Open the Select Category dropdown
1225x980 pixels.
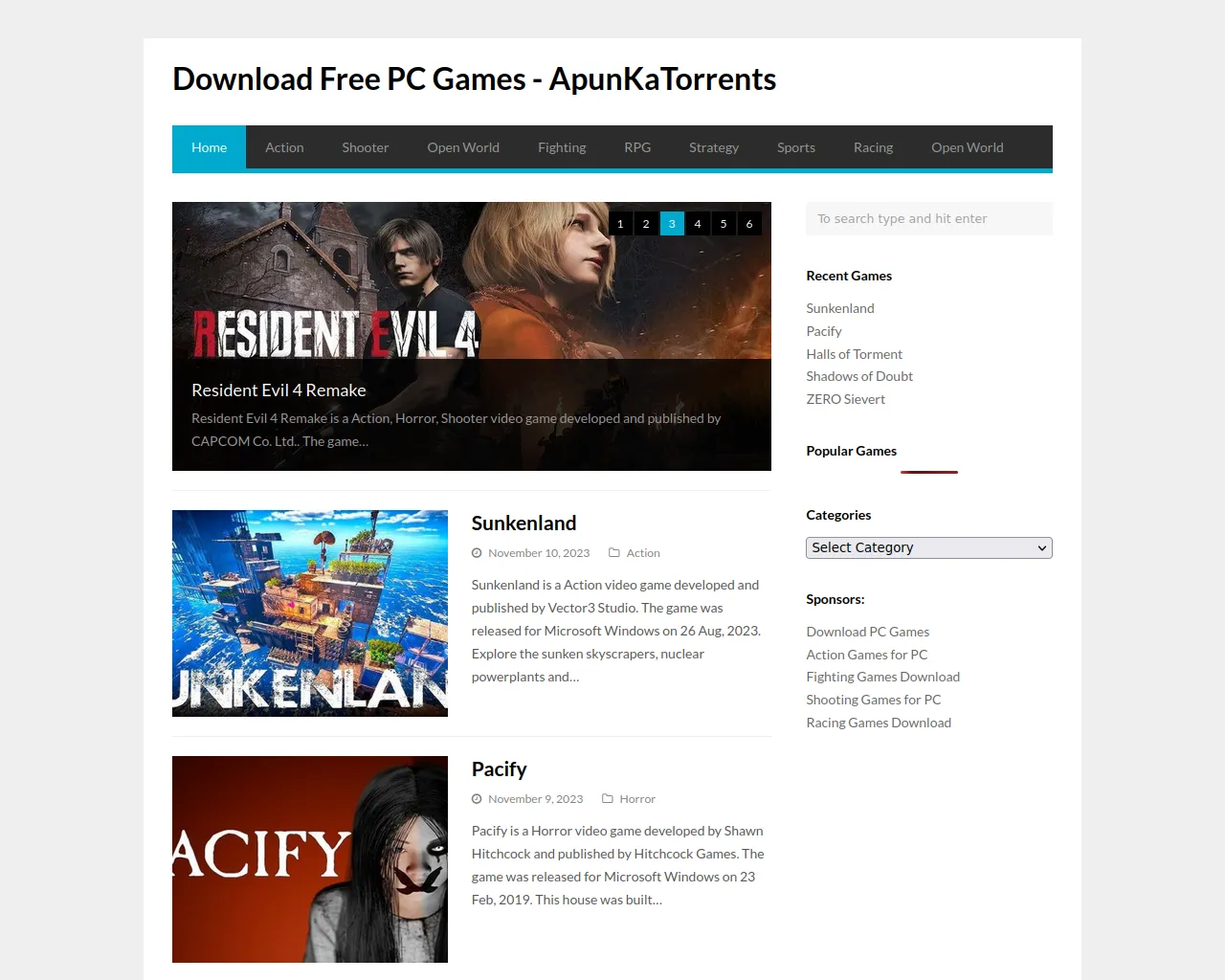929,547
